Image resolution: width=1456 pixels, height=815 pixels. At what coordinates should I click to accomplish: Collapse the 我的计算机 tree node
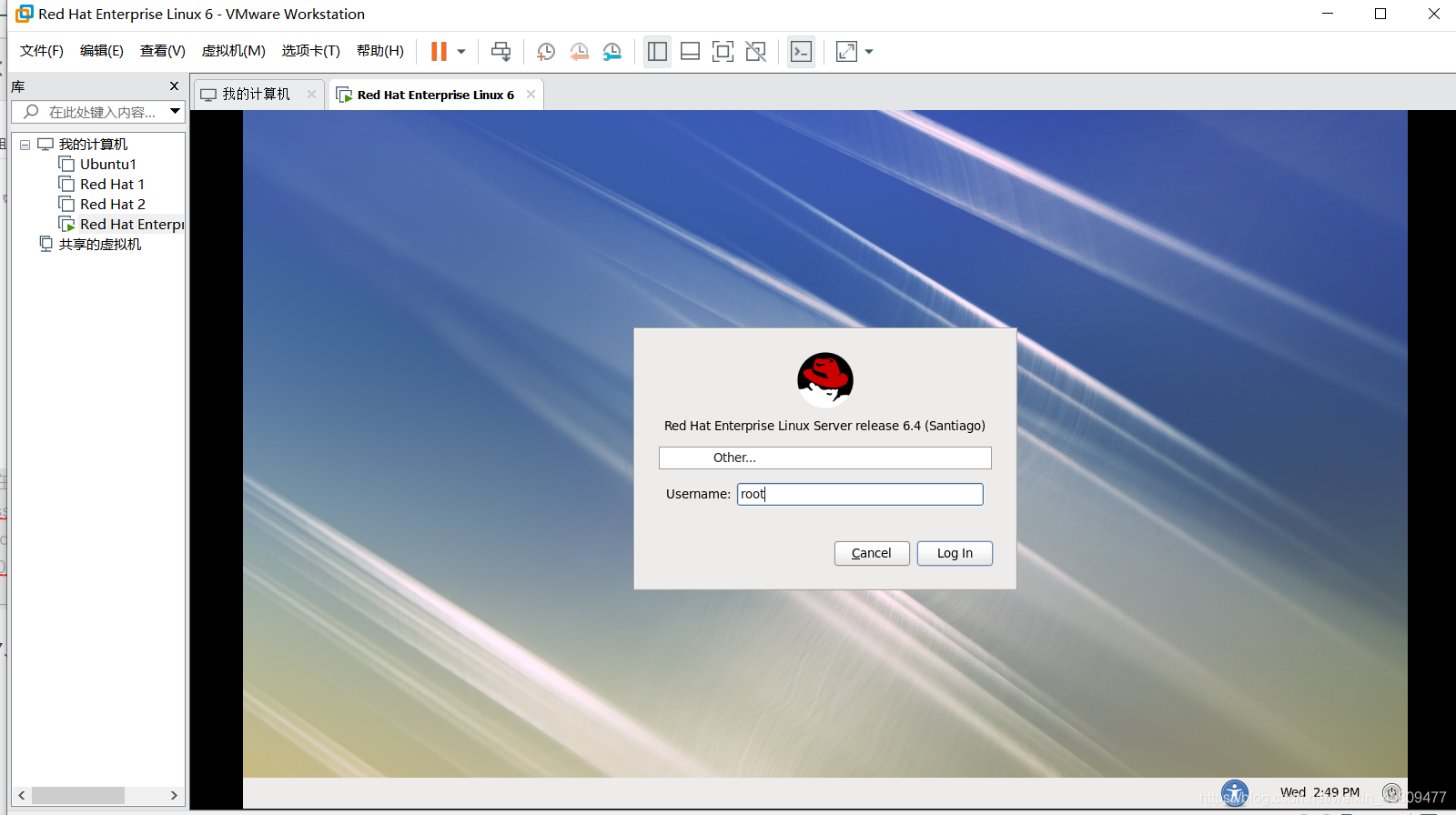pos(25,145)
